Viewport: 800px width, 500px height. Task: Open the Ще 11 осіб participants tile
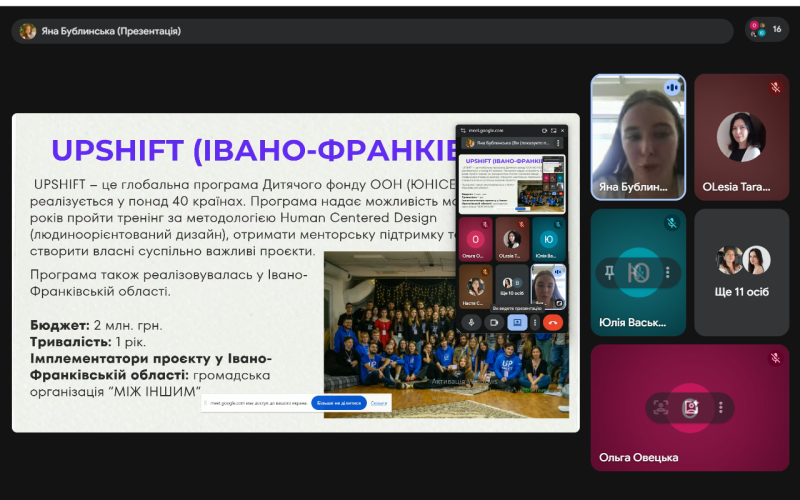click(741, 272)
